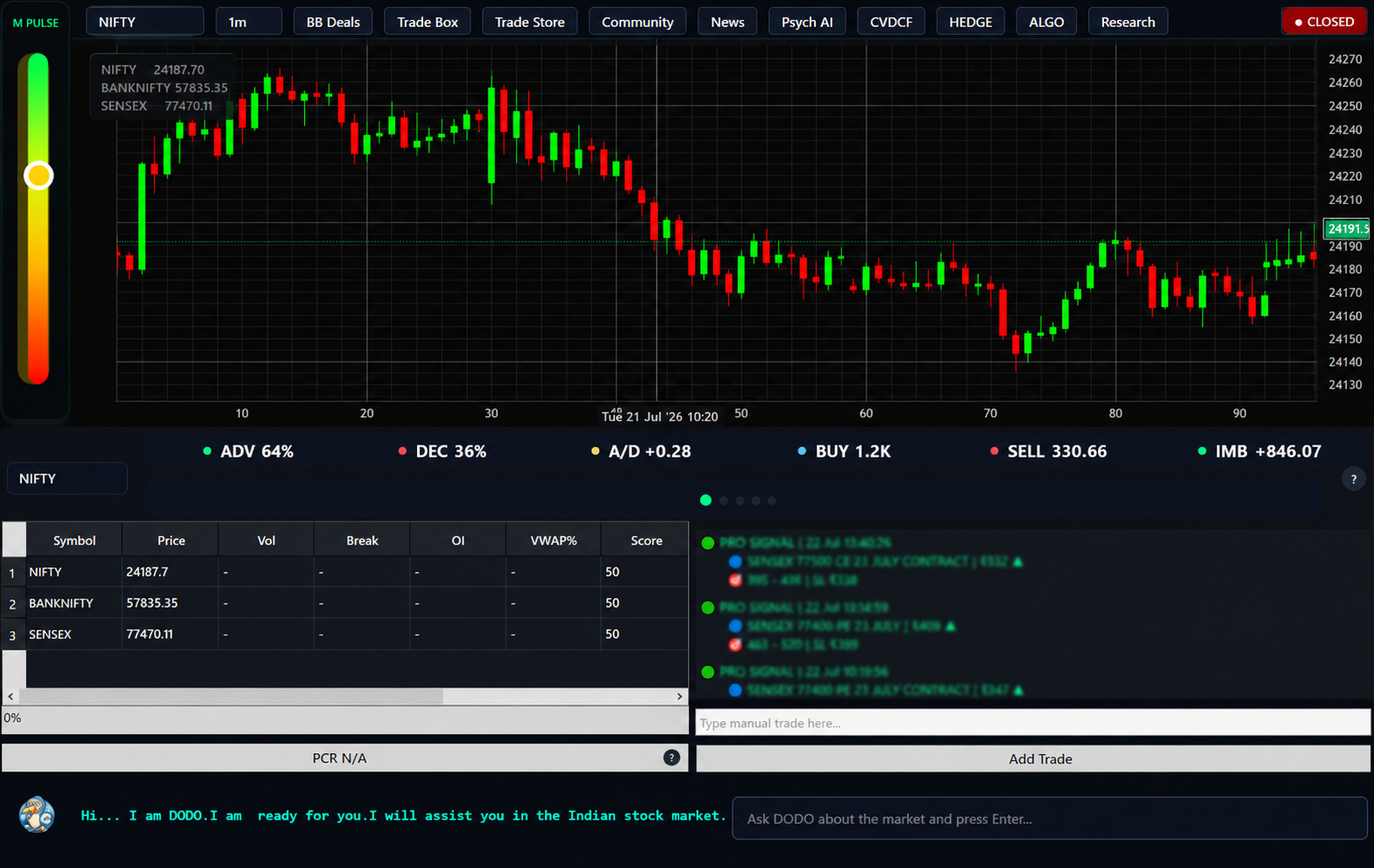Click the 24191.5 current price label
This screenshot has height=868, width=1374.
click(x=1346, y=229)
